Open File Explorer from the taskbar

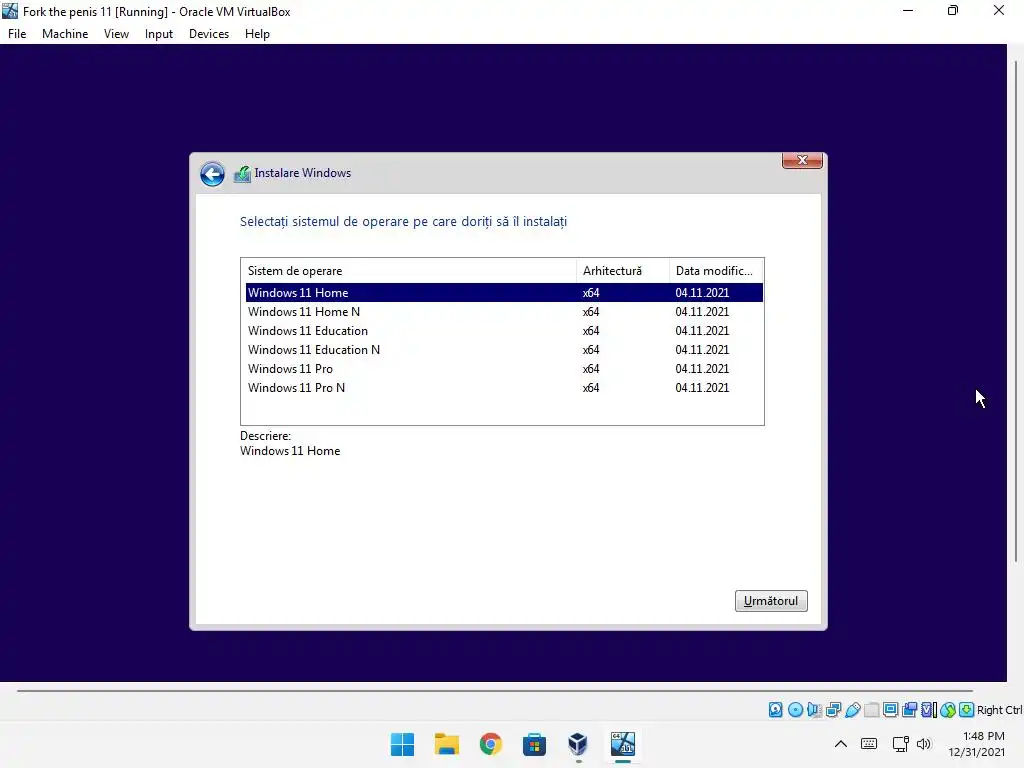pos(447,744)
